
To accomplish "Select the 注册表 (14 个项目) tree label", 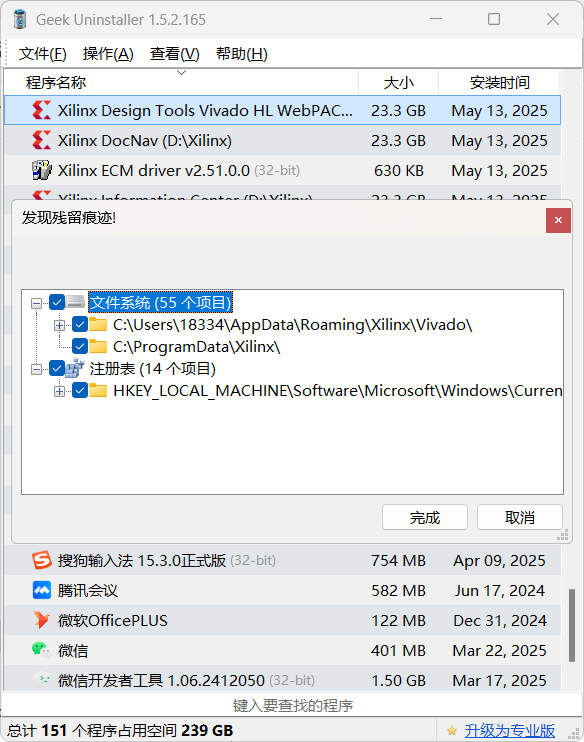I will [152, 369].
